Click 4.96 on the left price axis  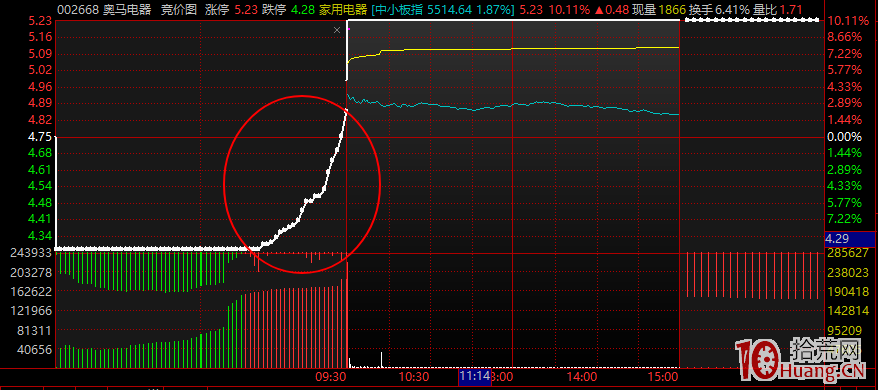click(40, 86)
